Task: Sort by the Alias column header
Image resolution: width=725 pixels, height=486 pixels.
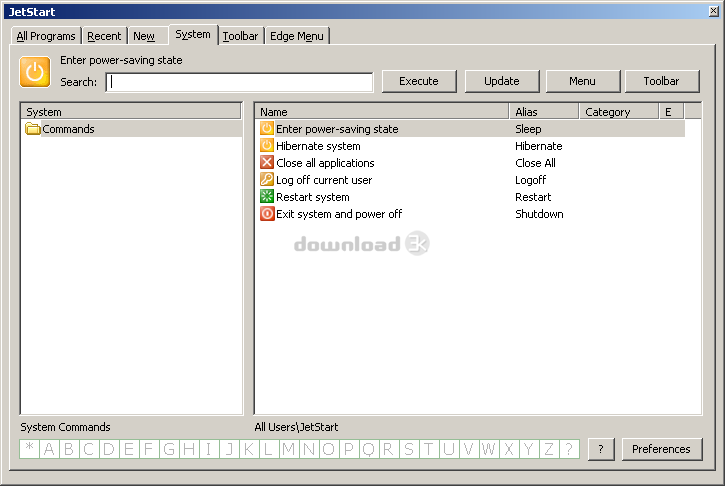Action: pos(544,112)
